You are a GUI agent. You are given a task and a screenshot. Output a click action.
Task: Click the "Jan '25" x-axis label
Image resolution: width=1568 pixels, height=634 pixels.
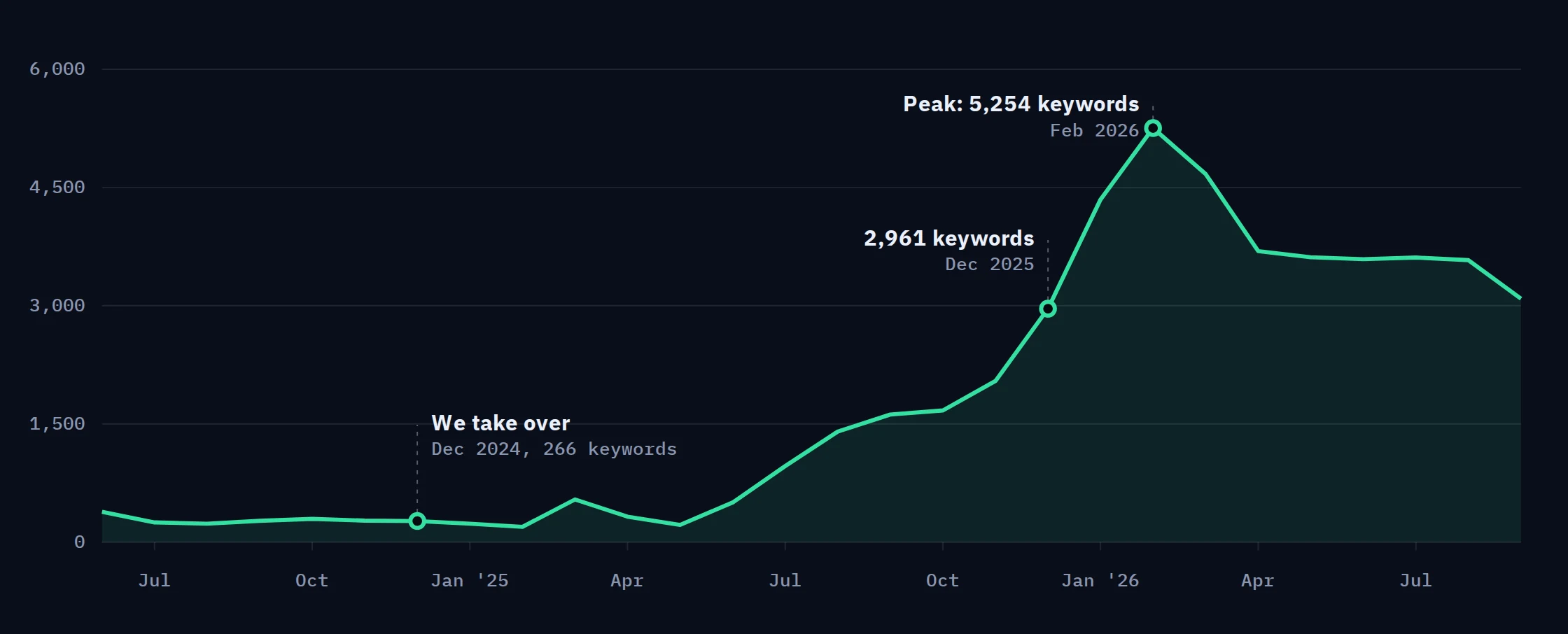pyautogui.click(x=470, y=581)
